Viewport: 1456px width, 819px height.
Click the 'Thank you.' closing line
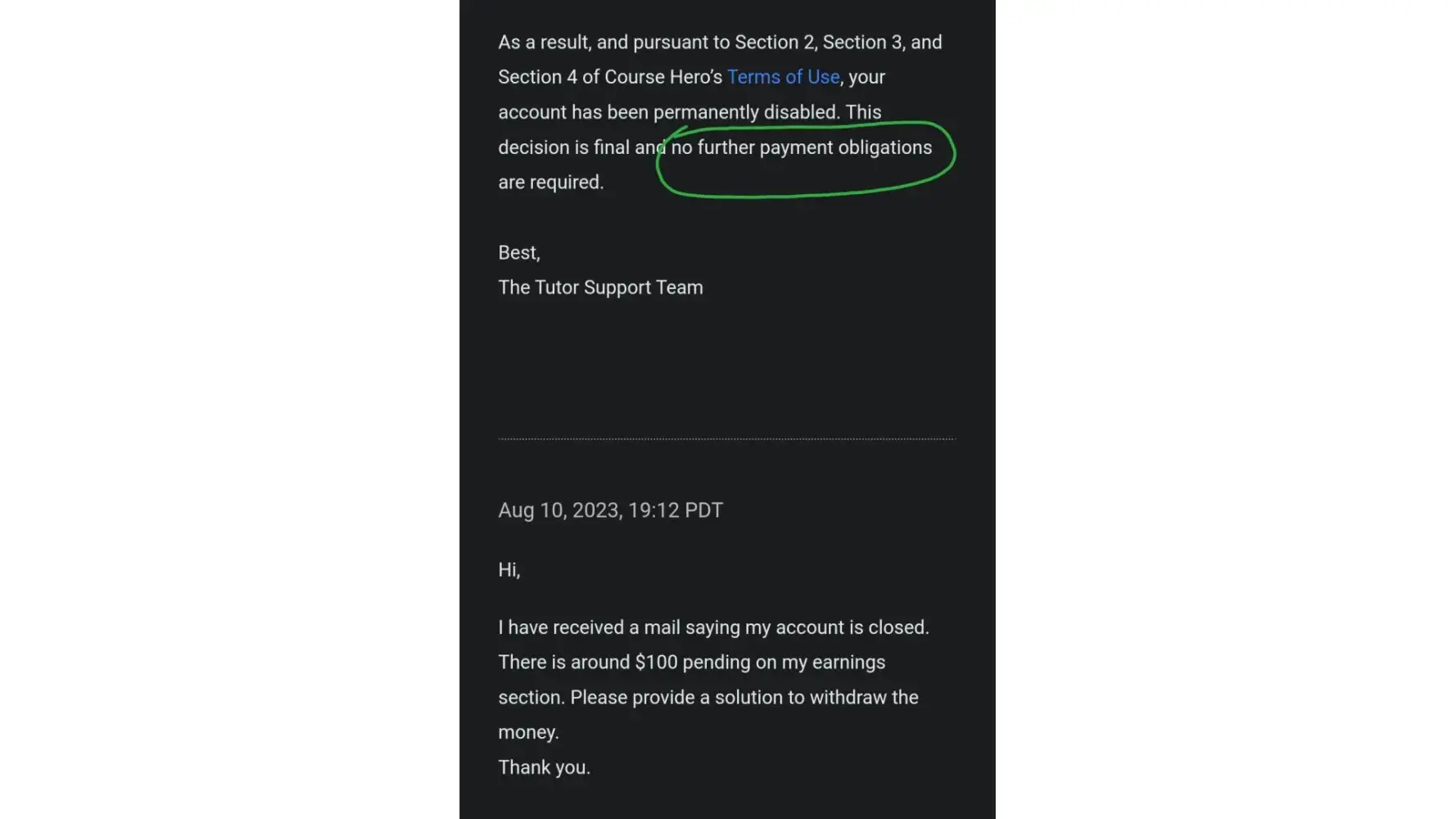click(x=544, y=767)
